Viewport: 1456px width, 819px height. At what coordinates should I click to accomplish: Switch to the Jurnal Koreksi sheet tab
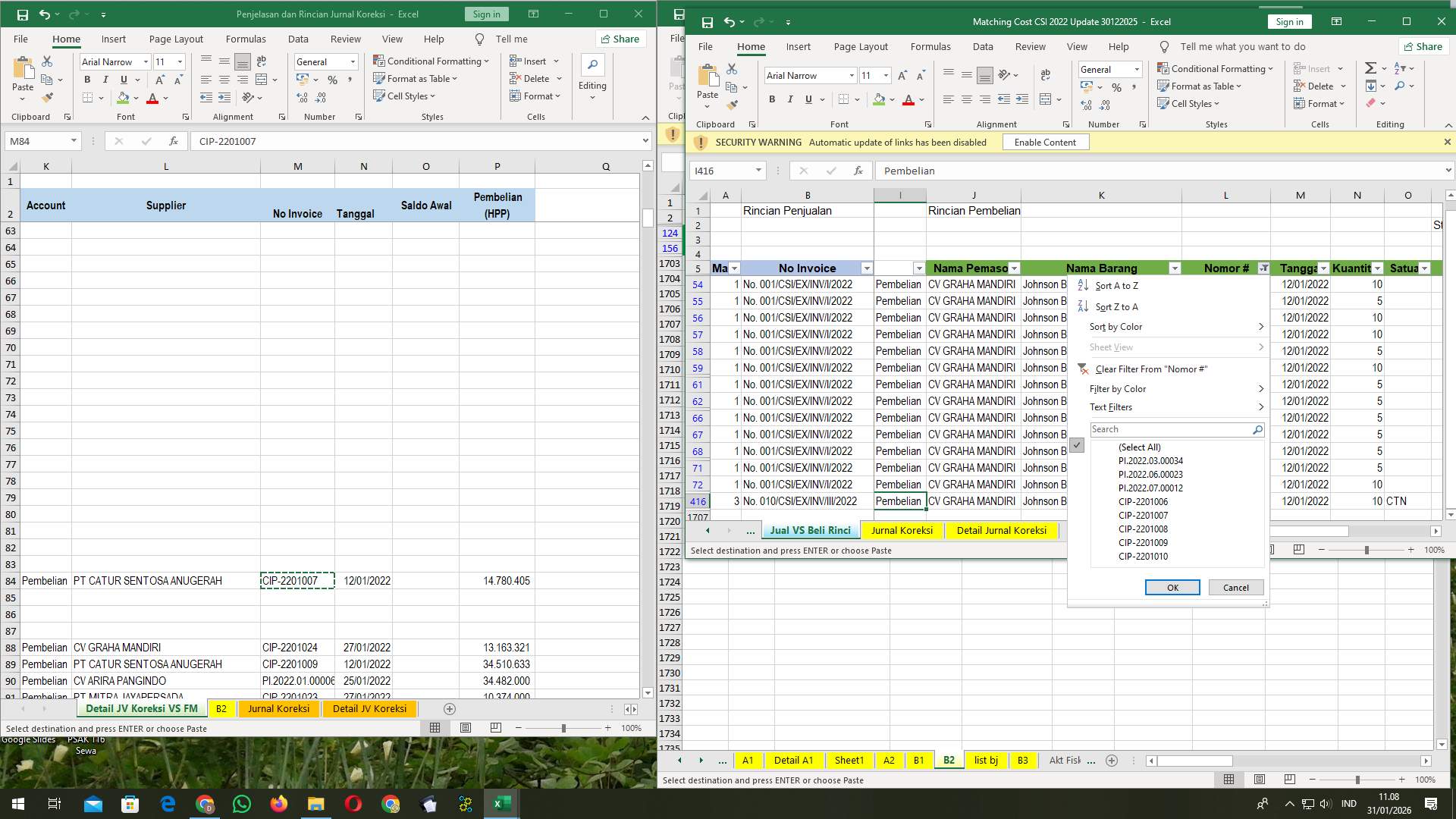tap(902, 530)
